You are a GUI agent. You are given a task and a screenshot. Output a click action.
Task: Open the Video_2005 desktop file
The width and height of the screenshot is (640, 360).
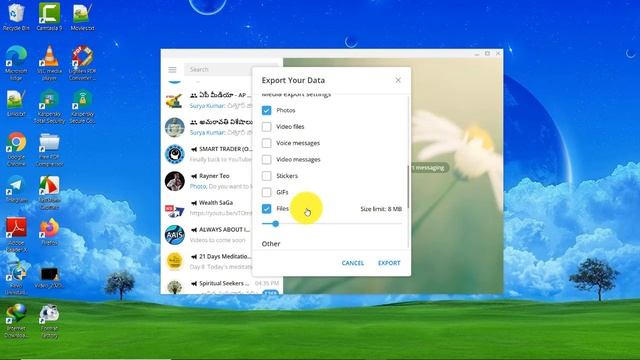49,277
